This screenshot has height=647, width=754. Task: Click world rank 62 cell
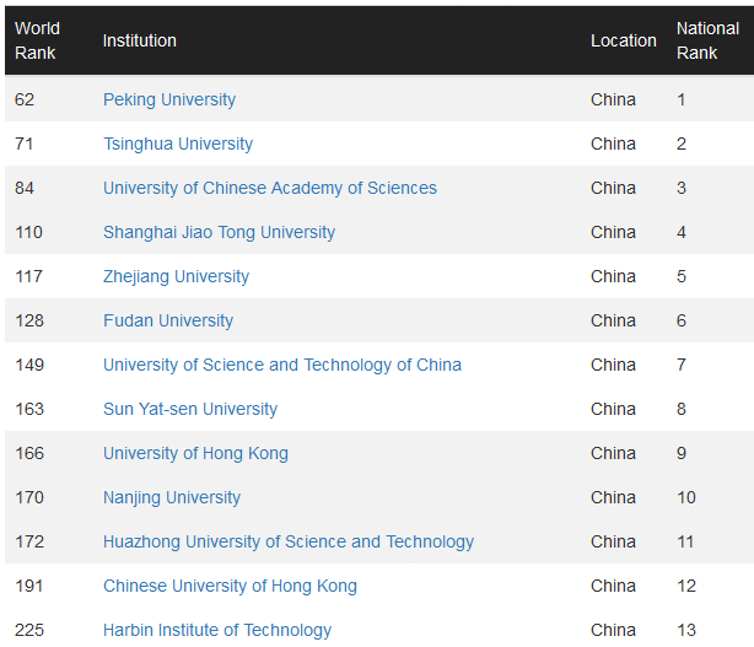25,100
